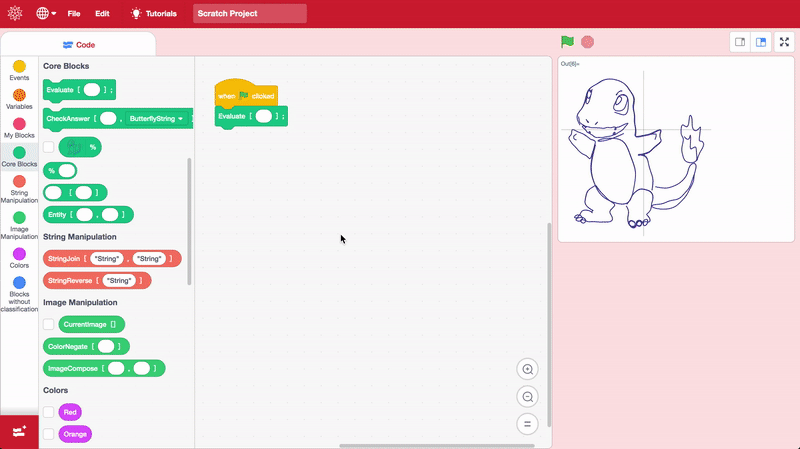Toggle the CurrentImage checkbox
Image resolution: width=800 pixels, height=449 pixels.
(48, 325)
